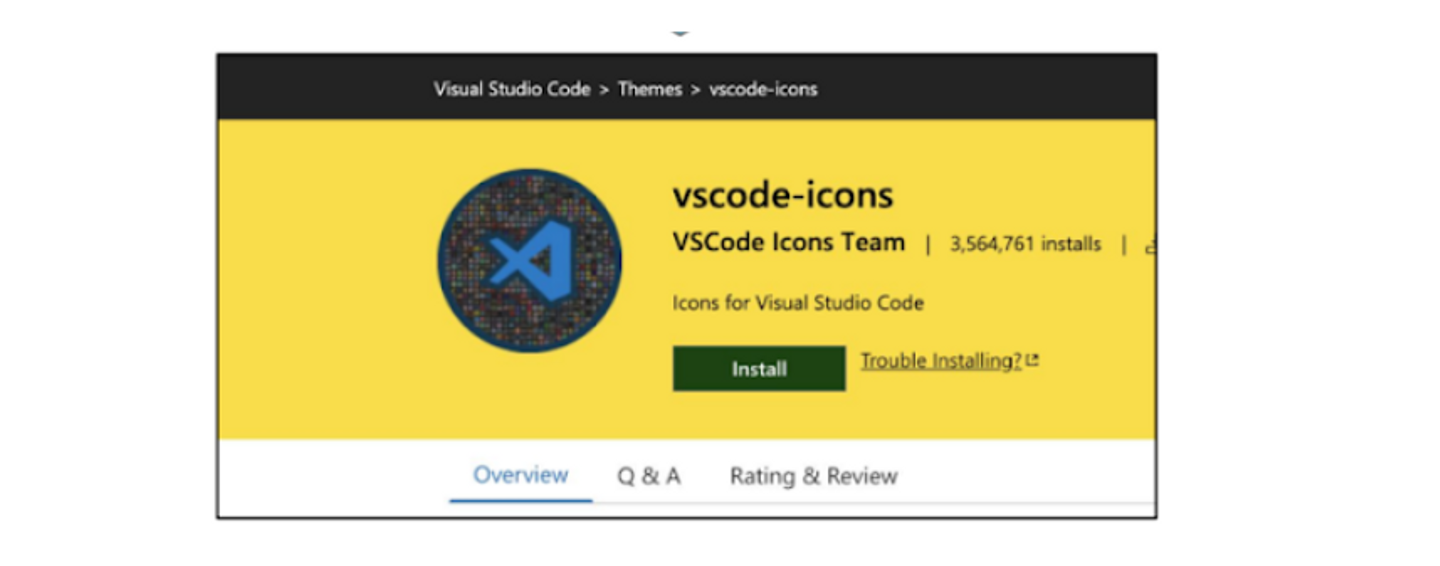
Task: Open the Q & A tab
Action: tap(648, 476)
